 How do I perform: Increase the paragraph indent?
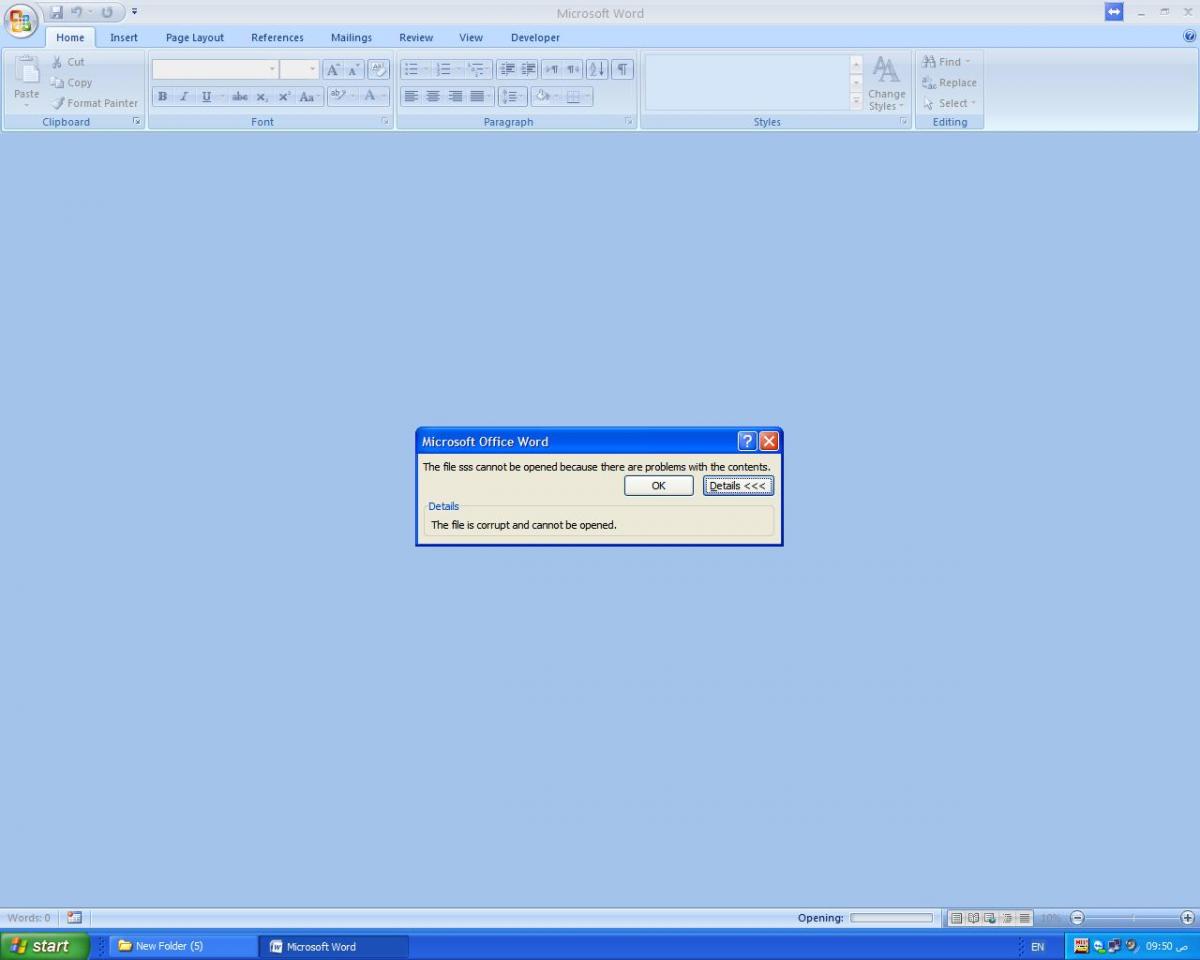click(528, 70)
